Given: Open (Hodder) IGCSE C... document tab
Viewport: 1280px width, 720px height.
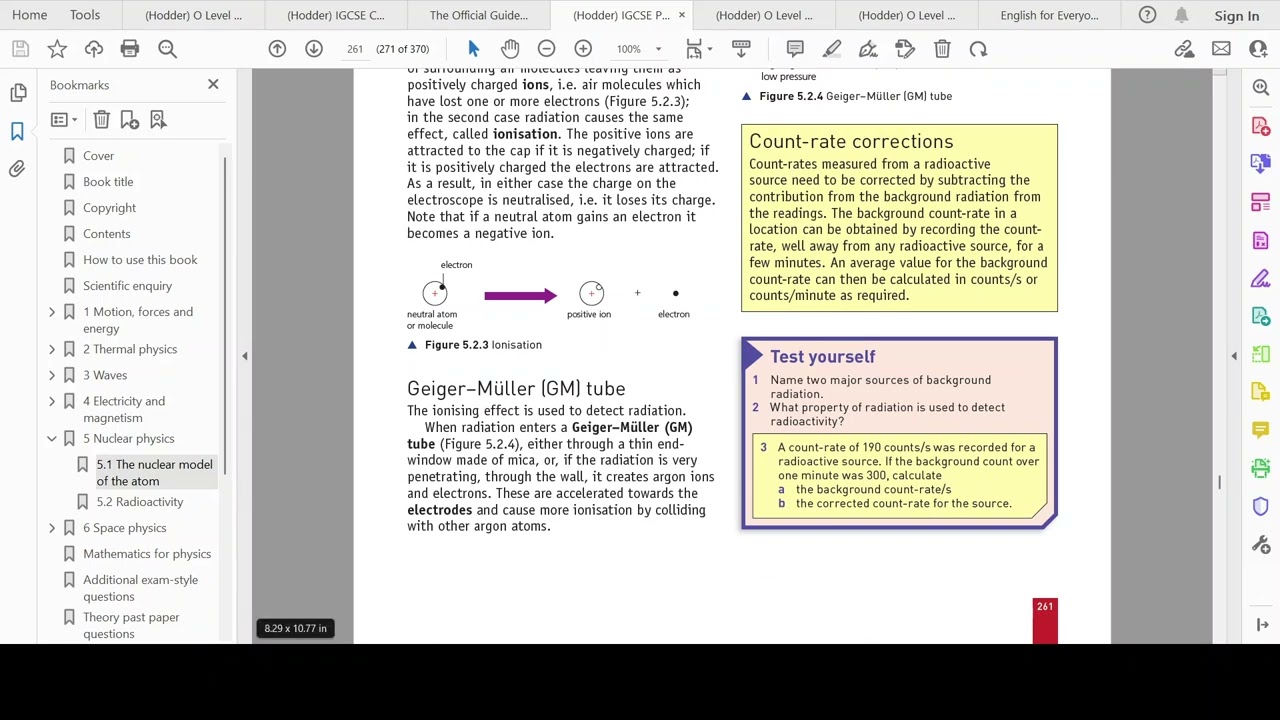Looking at the screenshot, I should 335,15.
